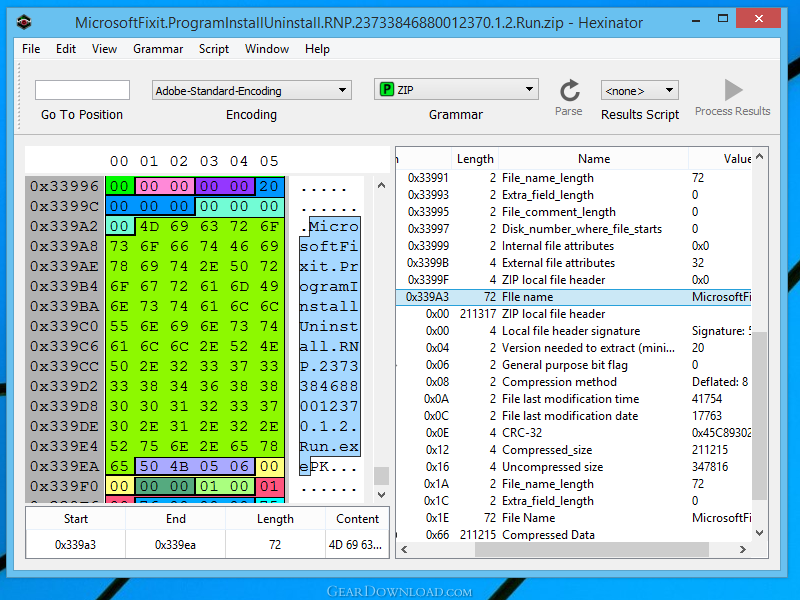Viewport: 800px width, 600px height.
Task: Click the 347816 uncompressed size value
Action: tap(710, 467)
